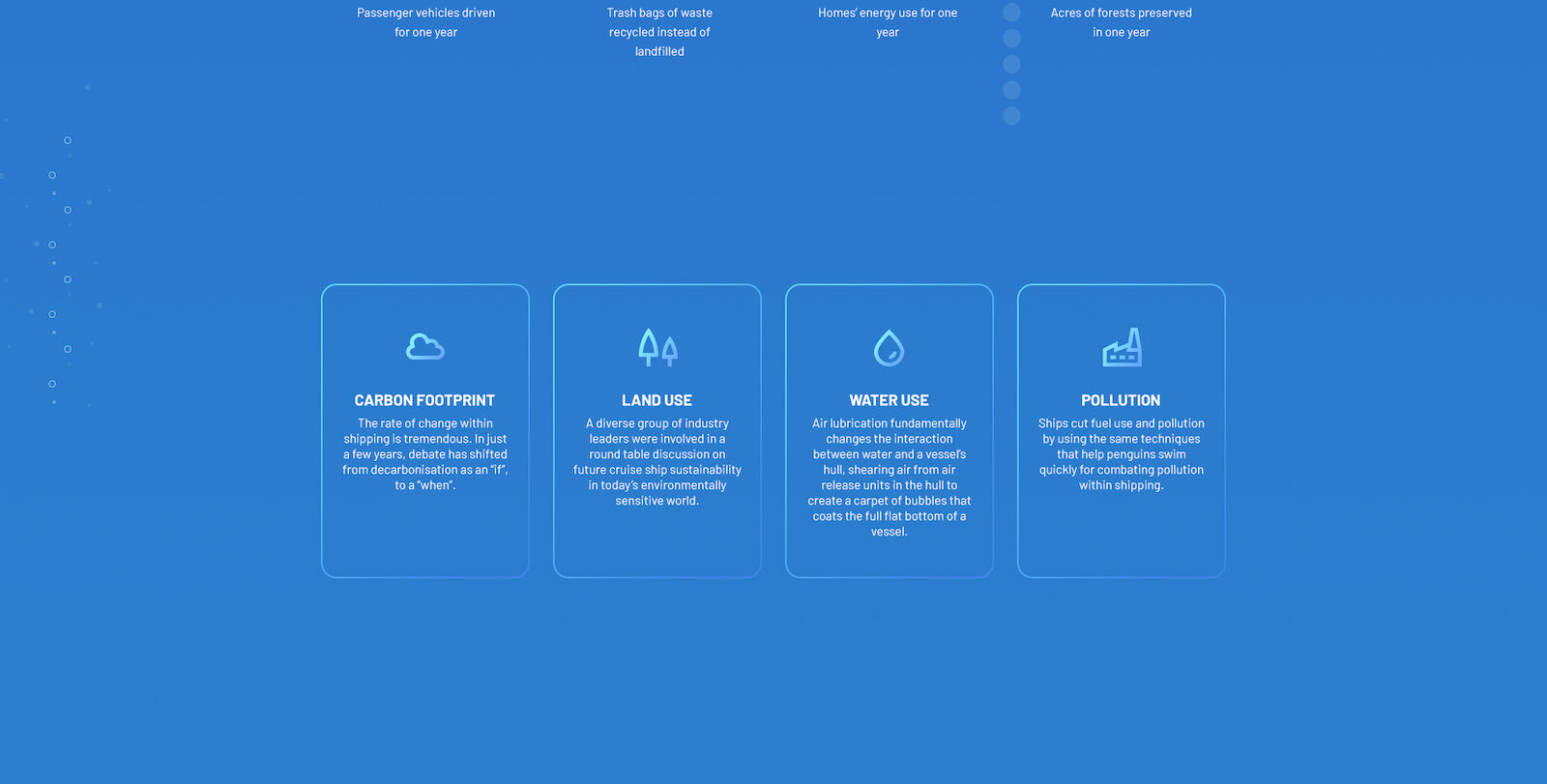The height and width of the screenshot is (784, 1547).
Task: Click the decarbonisation paragraph in Carbon Footprint card
Action: [424, 454]
